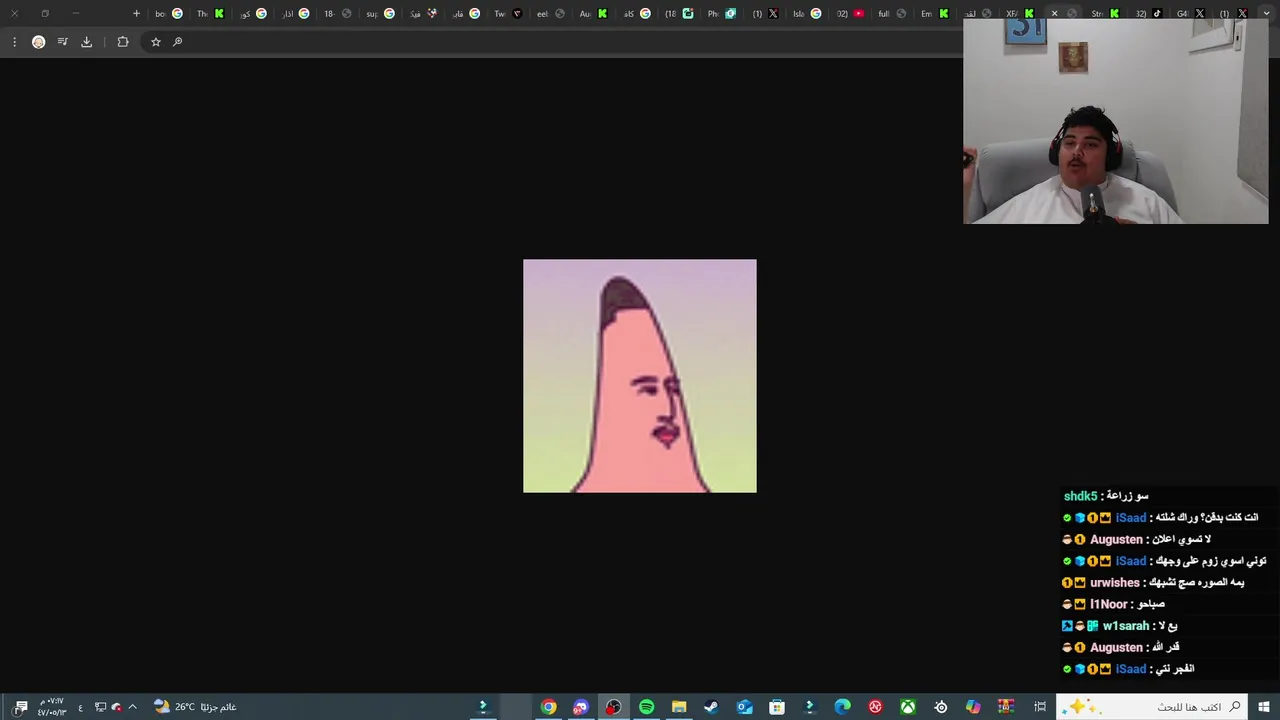
Task: Open the red circular app in the taskbar
Action: [875, 707]
